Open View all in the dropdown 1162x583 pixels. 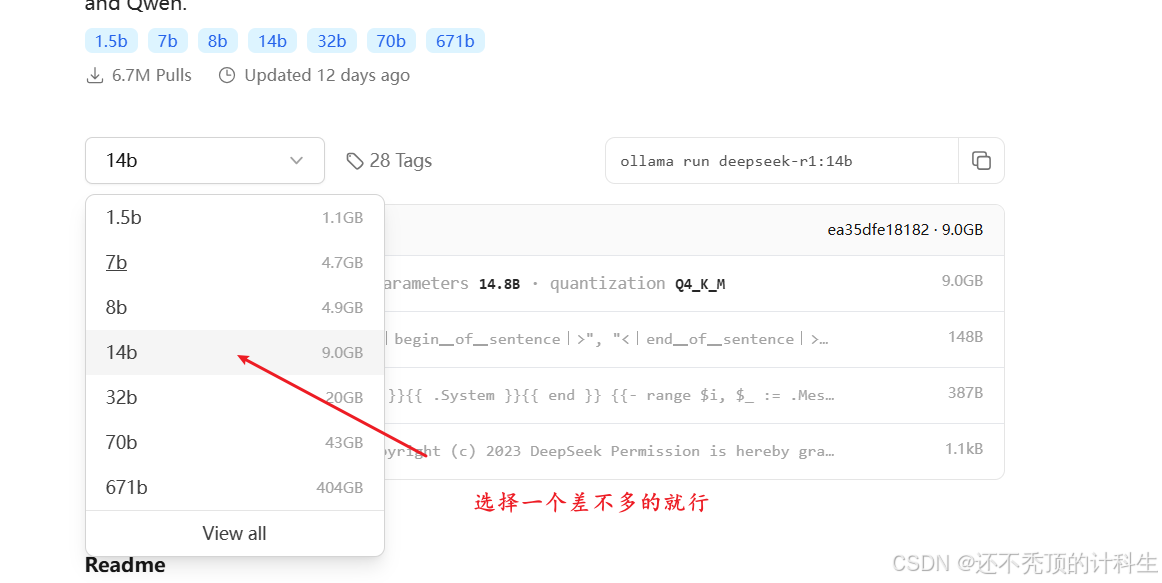pos(235,533)
